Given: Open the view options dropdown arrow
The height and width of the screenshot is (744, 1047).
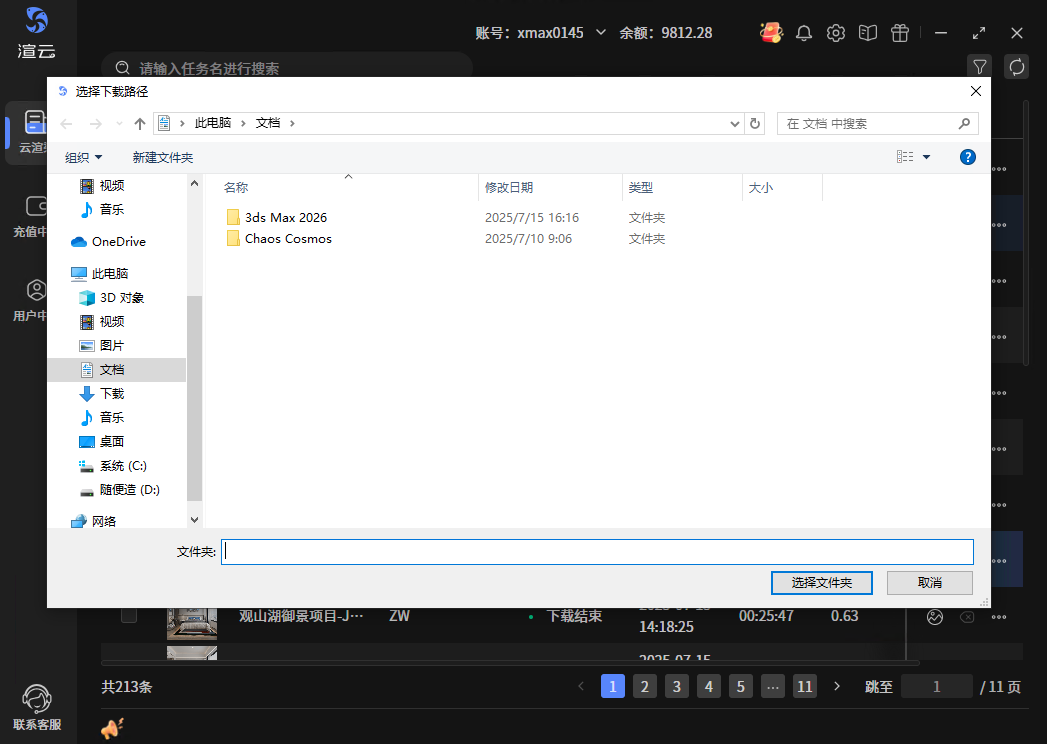Looking at the screenshot, I should click(x=926, y=157).
